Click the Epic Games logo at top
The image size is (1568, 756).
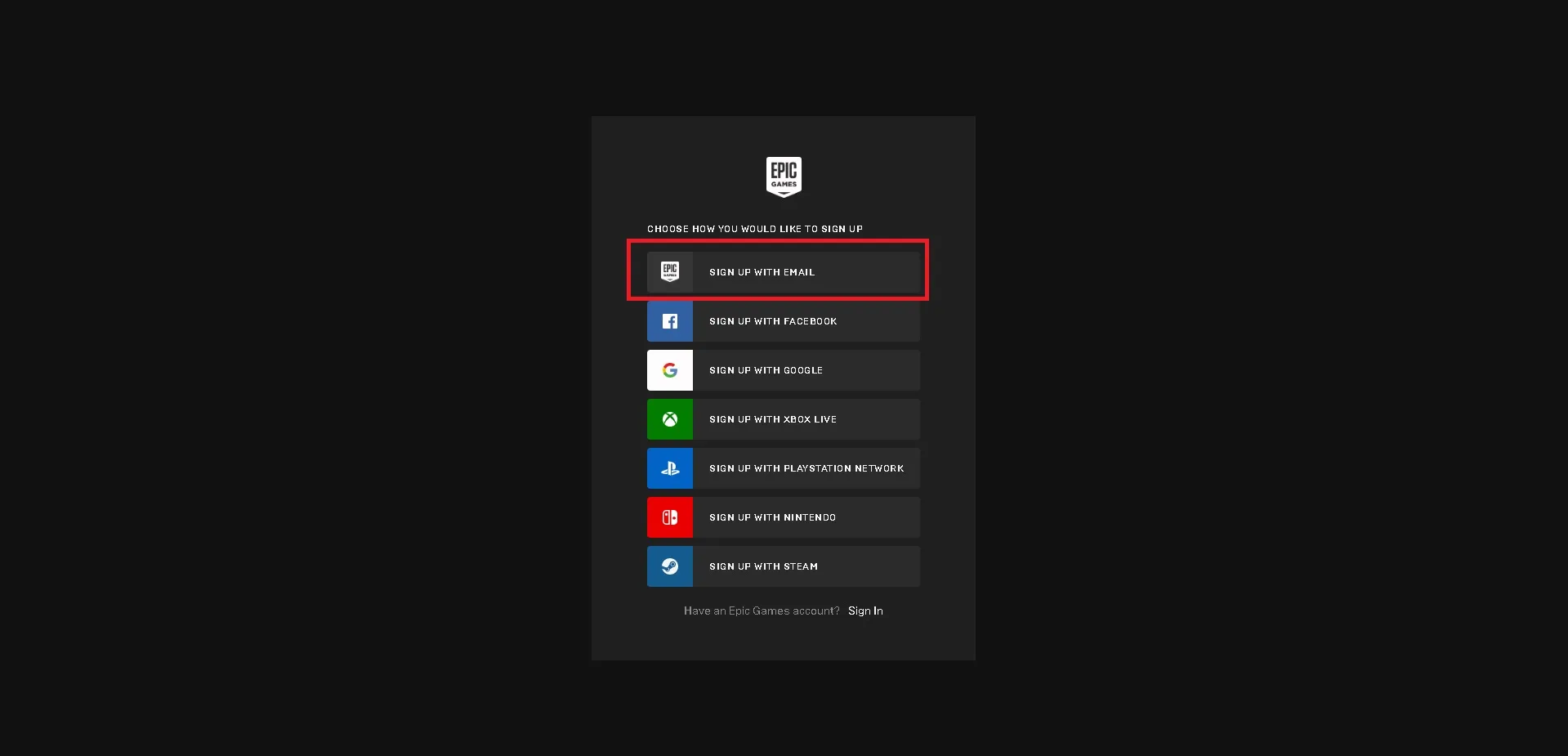783,177
